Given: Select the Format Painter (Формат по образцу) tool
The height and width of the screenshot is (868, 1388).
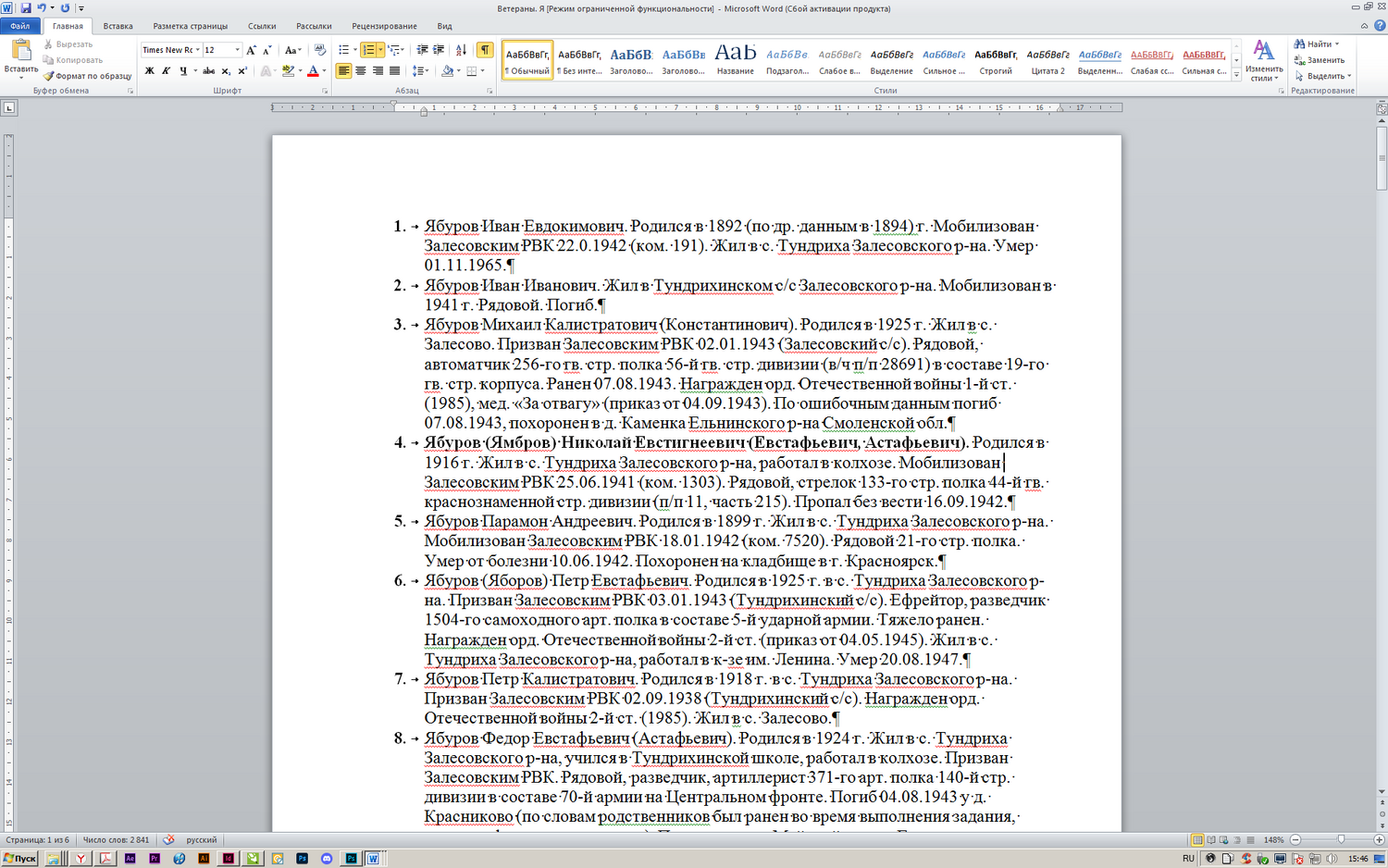Looking at the screenshot, I should 87,76.
